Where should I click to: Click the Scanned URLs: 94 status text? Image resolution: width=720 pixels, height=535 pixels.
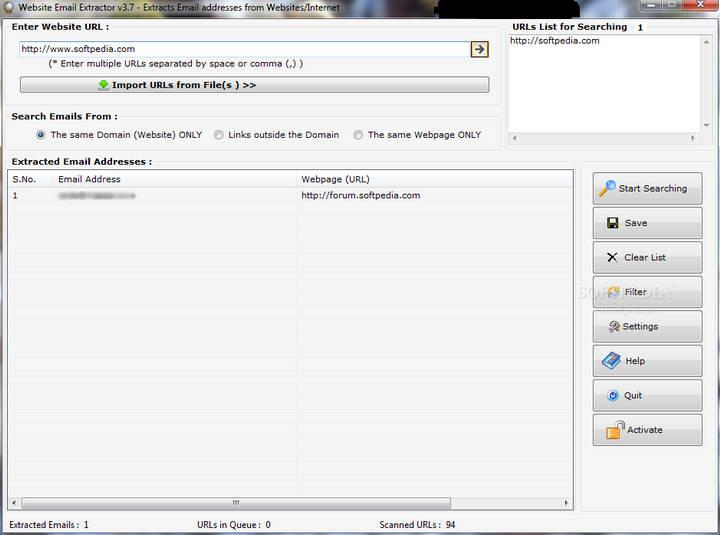pos(417,524)
